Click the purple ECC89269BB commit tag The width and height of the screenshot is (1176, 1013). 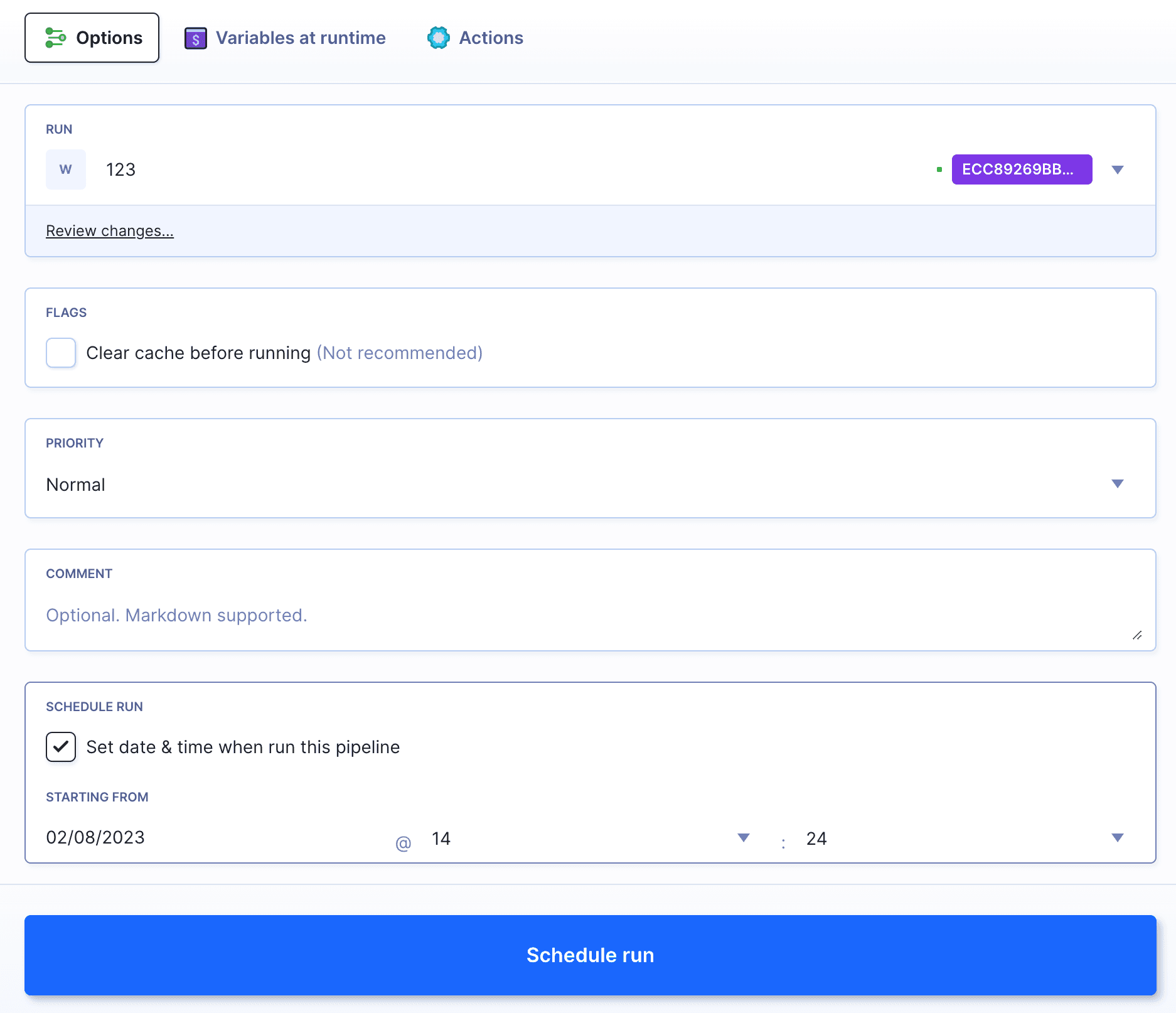1021,169
